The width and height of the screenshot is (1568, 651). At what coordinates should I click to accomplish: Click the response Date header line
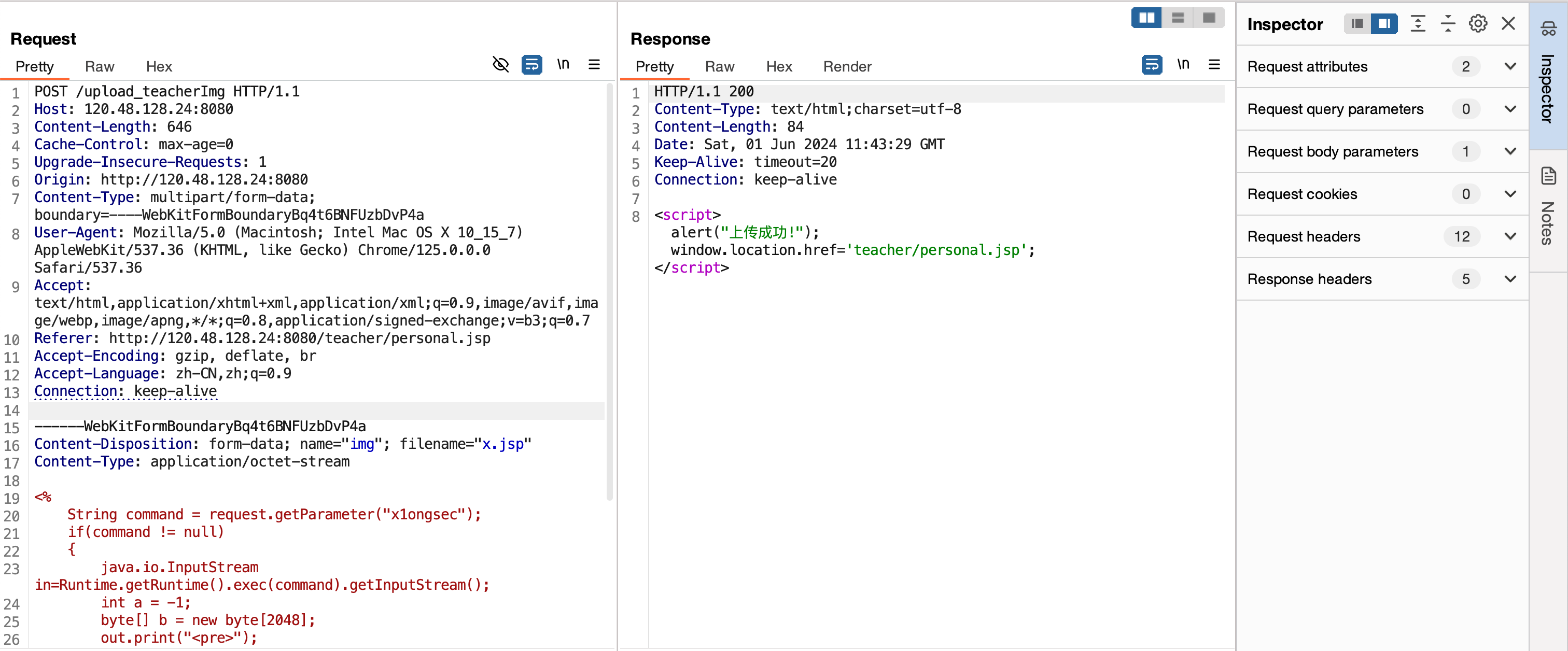pos(799,145)
